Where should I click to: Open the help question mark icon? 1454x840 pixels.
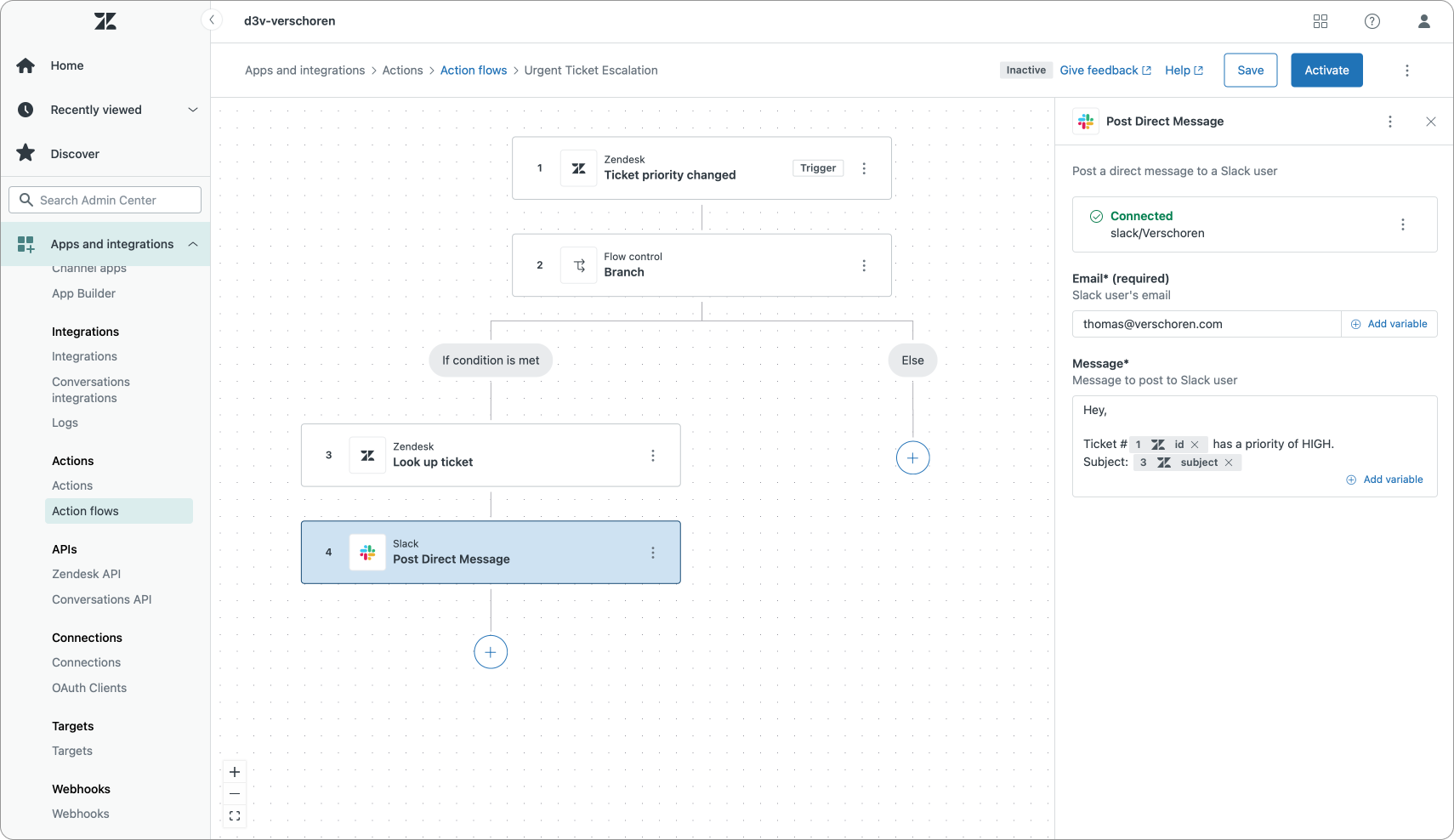[1372, 21]
